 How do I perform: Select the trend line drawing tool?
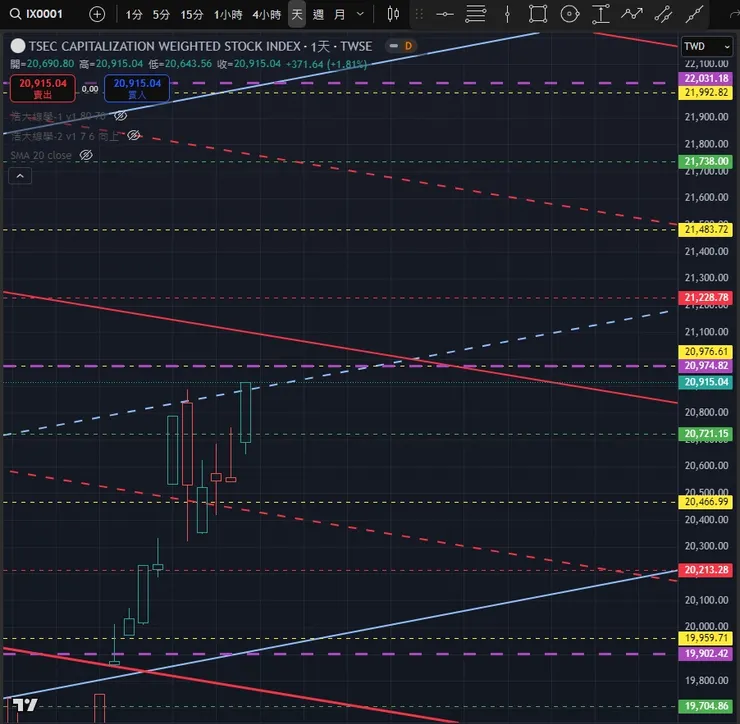point(694,14)
